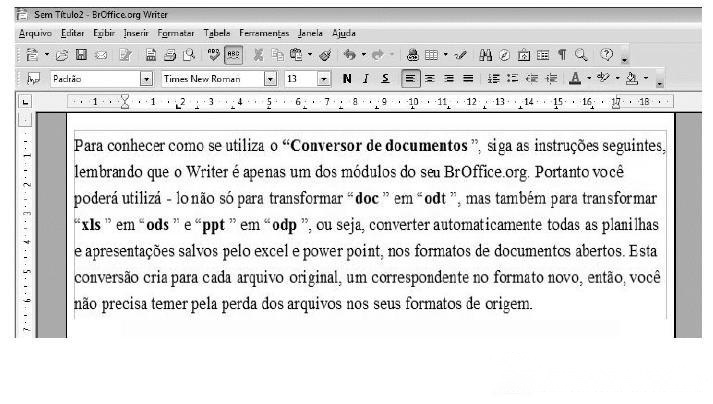
Task: Cut selection with the scissors icon
Action: coord(258,55)
